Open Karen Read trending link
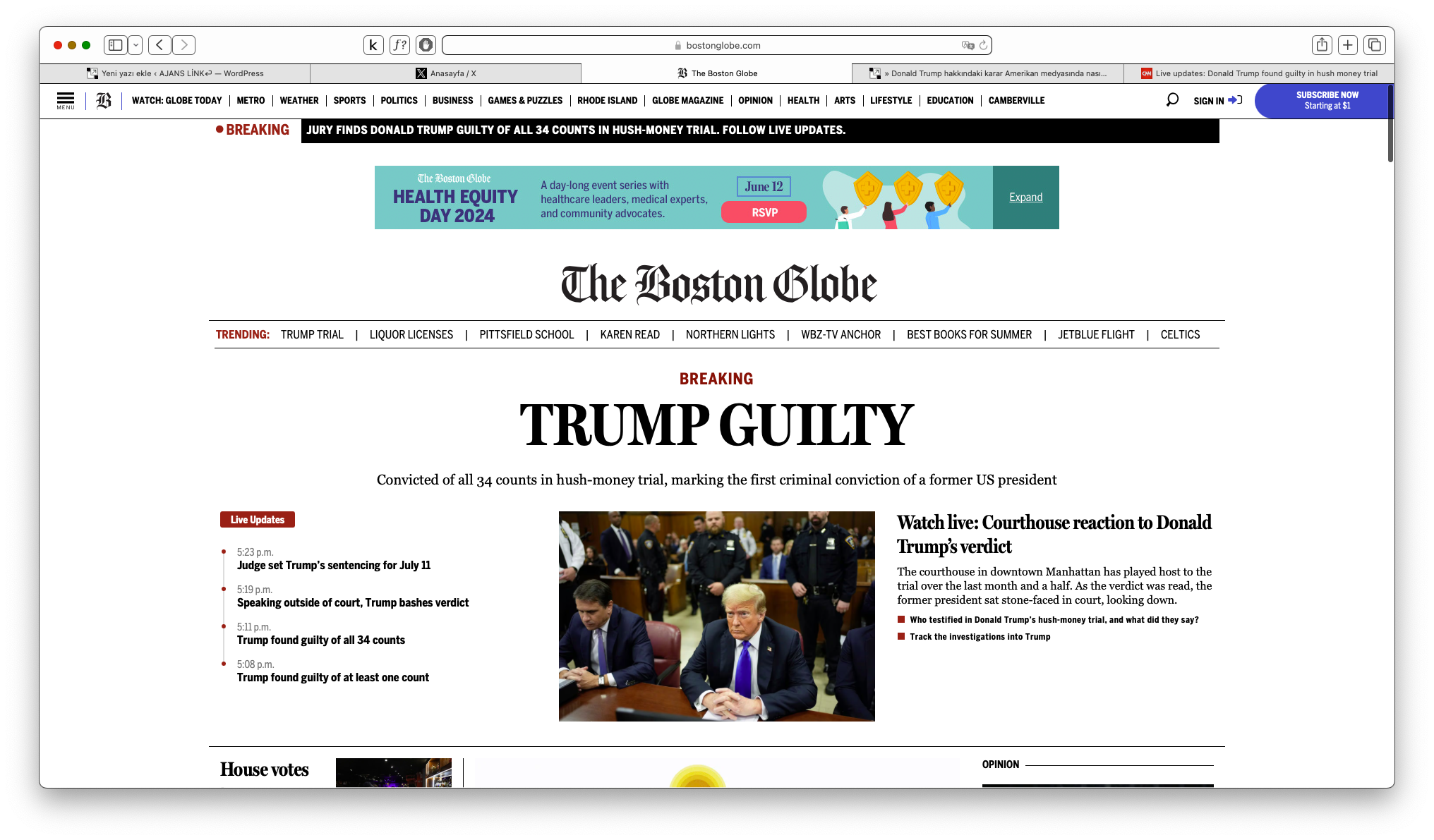1434x840 pixels. [629, 334]
